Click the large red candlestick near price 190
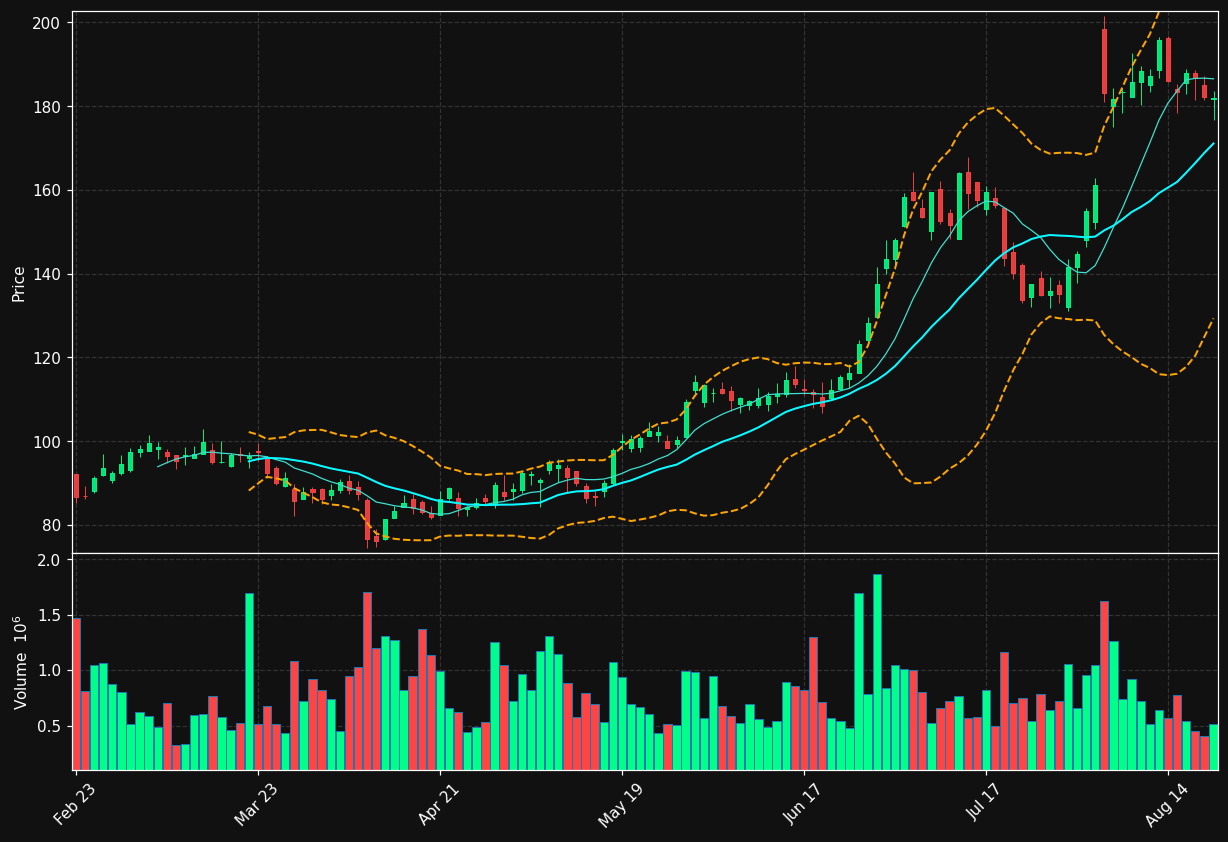The image size is (1228, 842). pyautogui.click(x=1104, y=61)
